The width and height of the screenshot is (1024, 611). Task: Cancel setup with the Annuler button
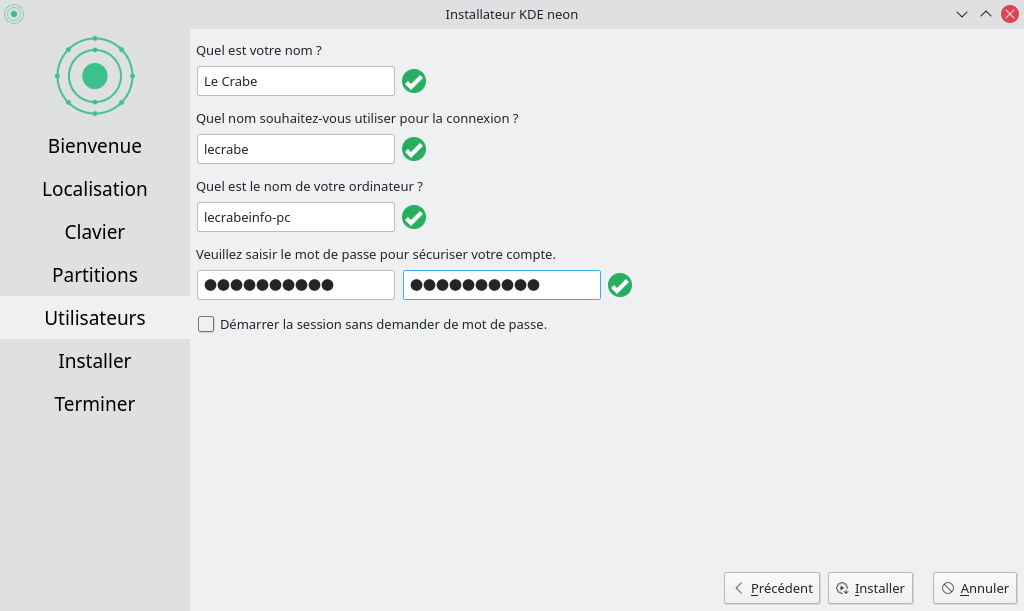(975, 588)
